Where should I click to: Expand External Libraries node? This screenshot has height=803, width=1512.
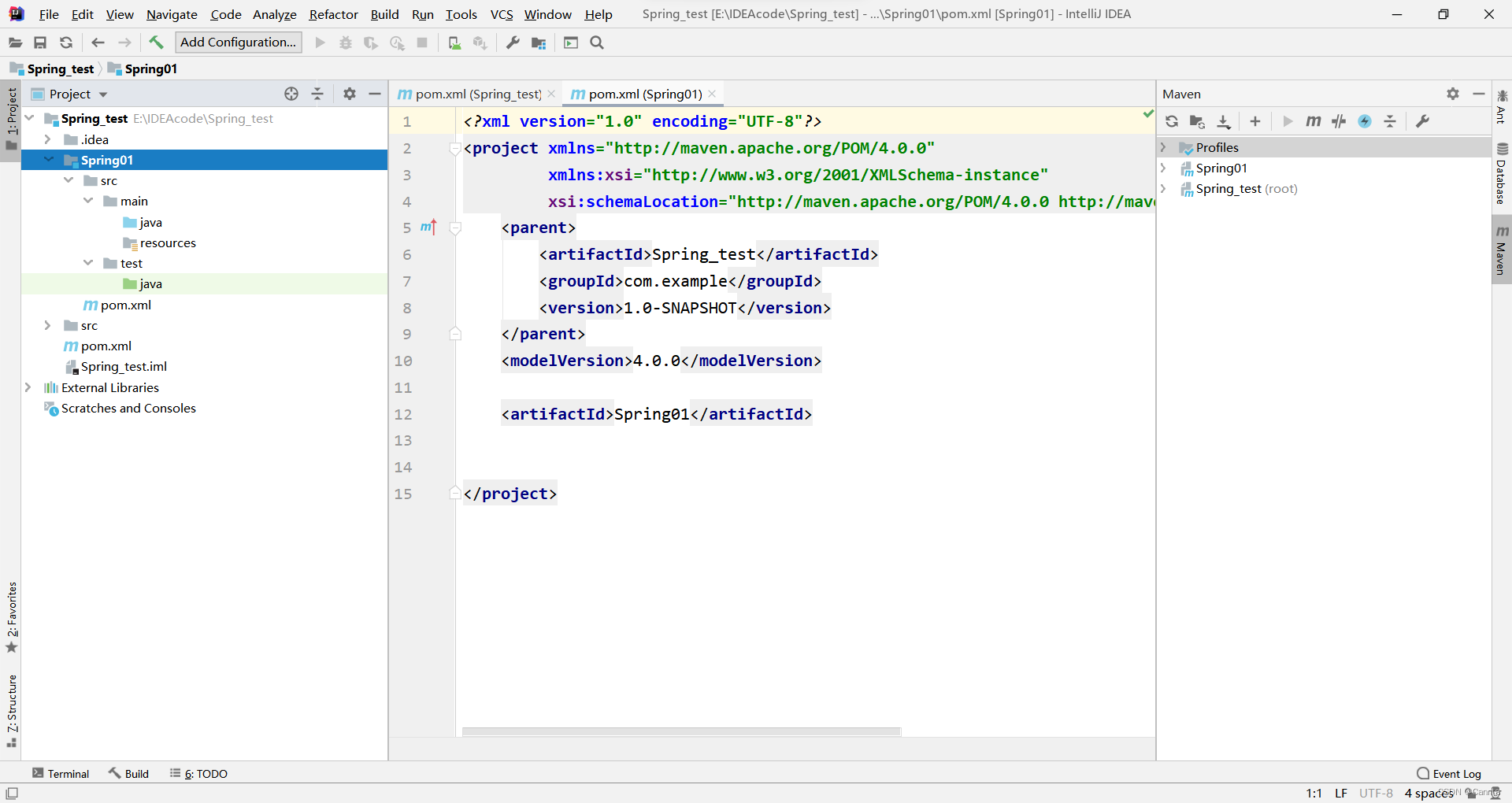coord(28,387)
